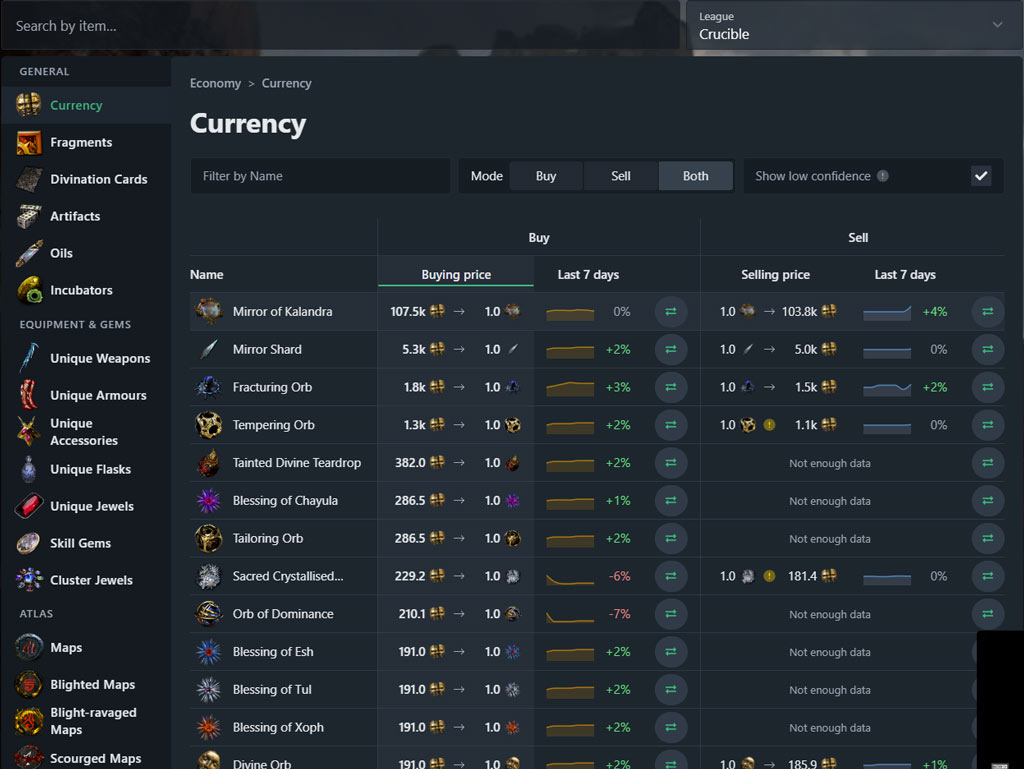Click the Filter by Name field
The image size is (1024, 769).
point(320,176)
